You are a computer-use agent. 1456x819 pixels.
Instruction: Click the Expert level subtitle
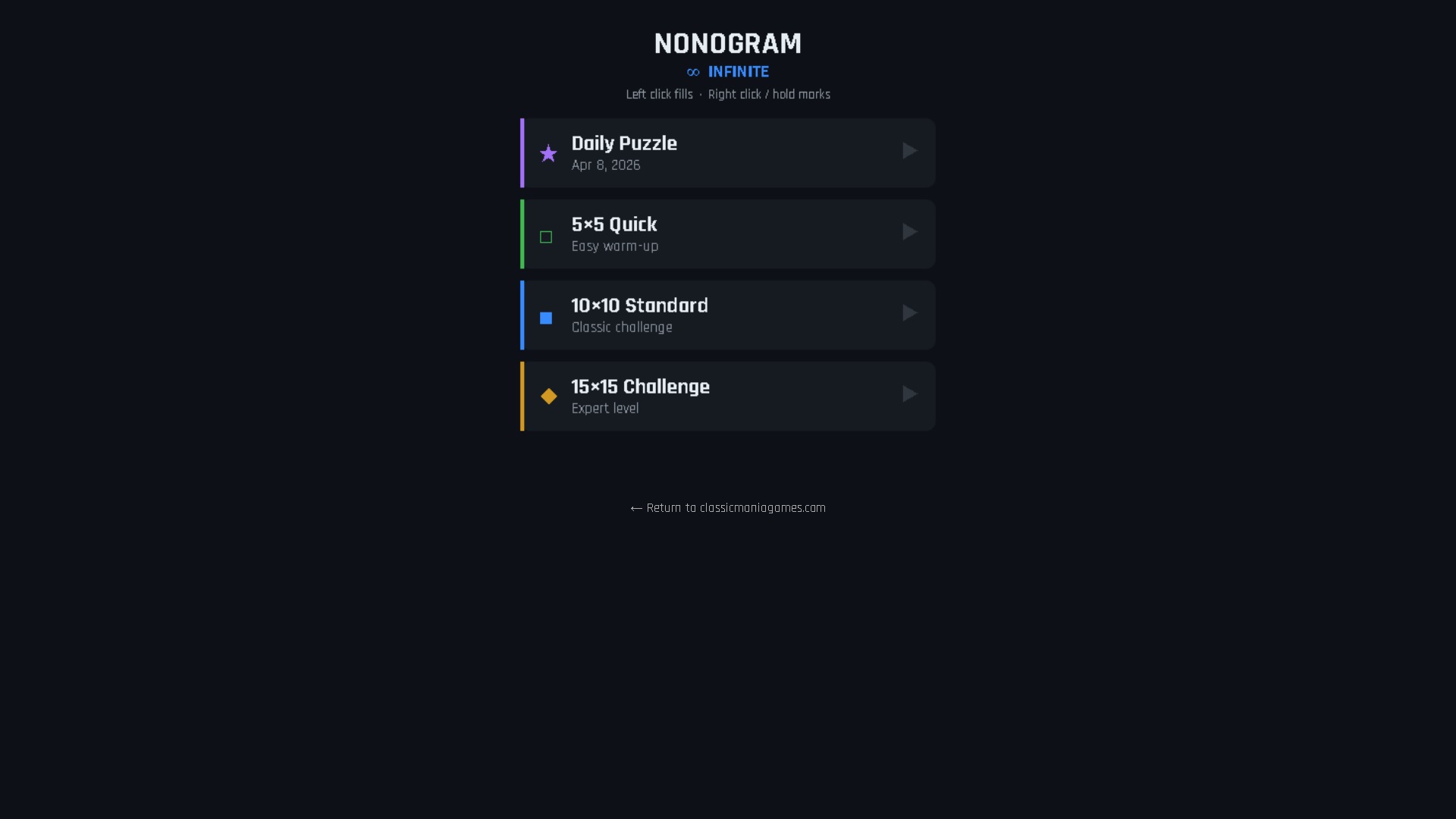pos(604,409)
